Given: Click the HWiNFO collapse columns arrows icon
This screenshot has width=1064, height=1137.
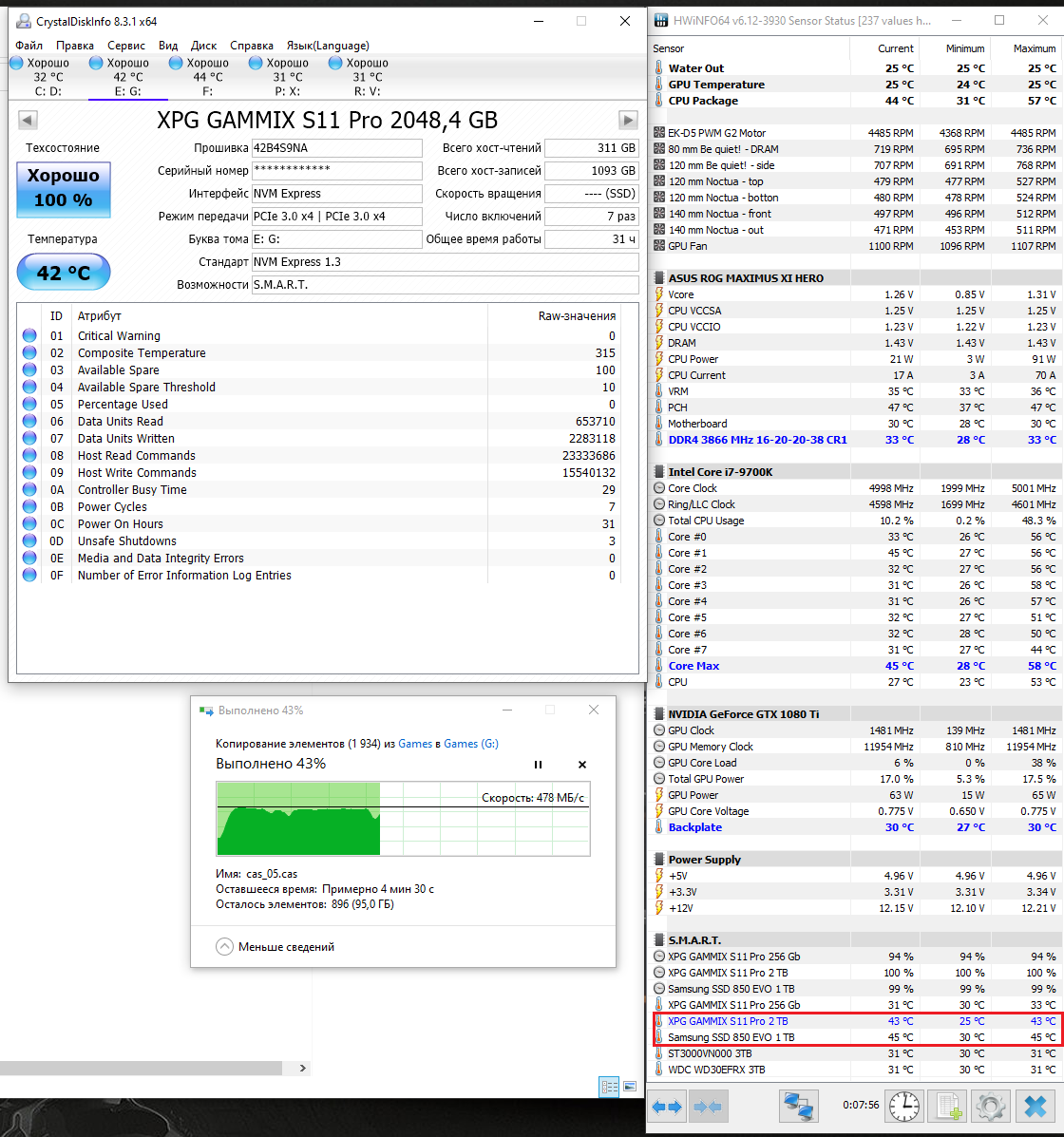Looking at the screenshot, I should pyautogui.click(x=707, y=1107).
